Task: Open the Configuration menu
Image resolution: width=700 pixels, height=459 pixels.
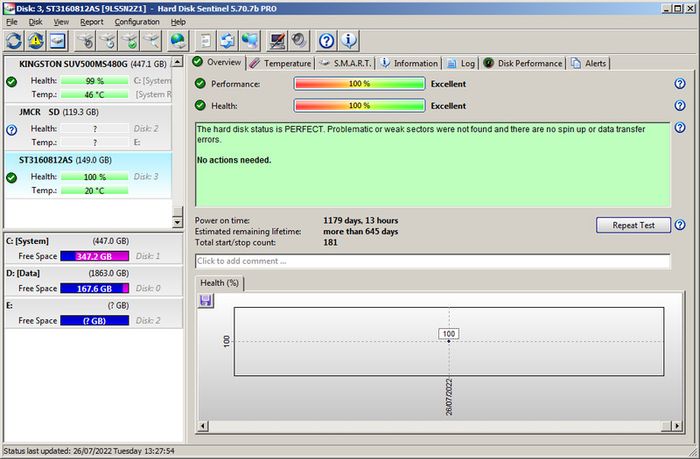Action: (137, 22)
